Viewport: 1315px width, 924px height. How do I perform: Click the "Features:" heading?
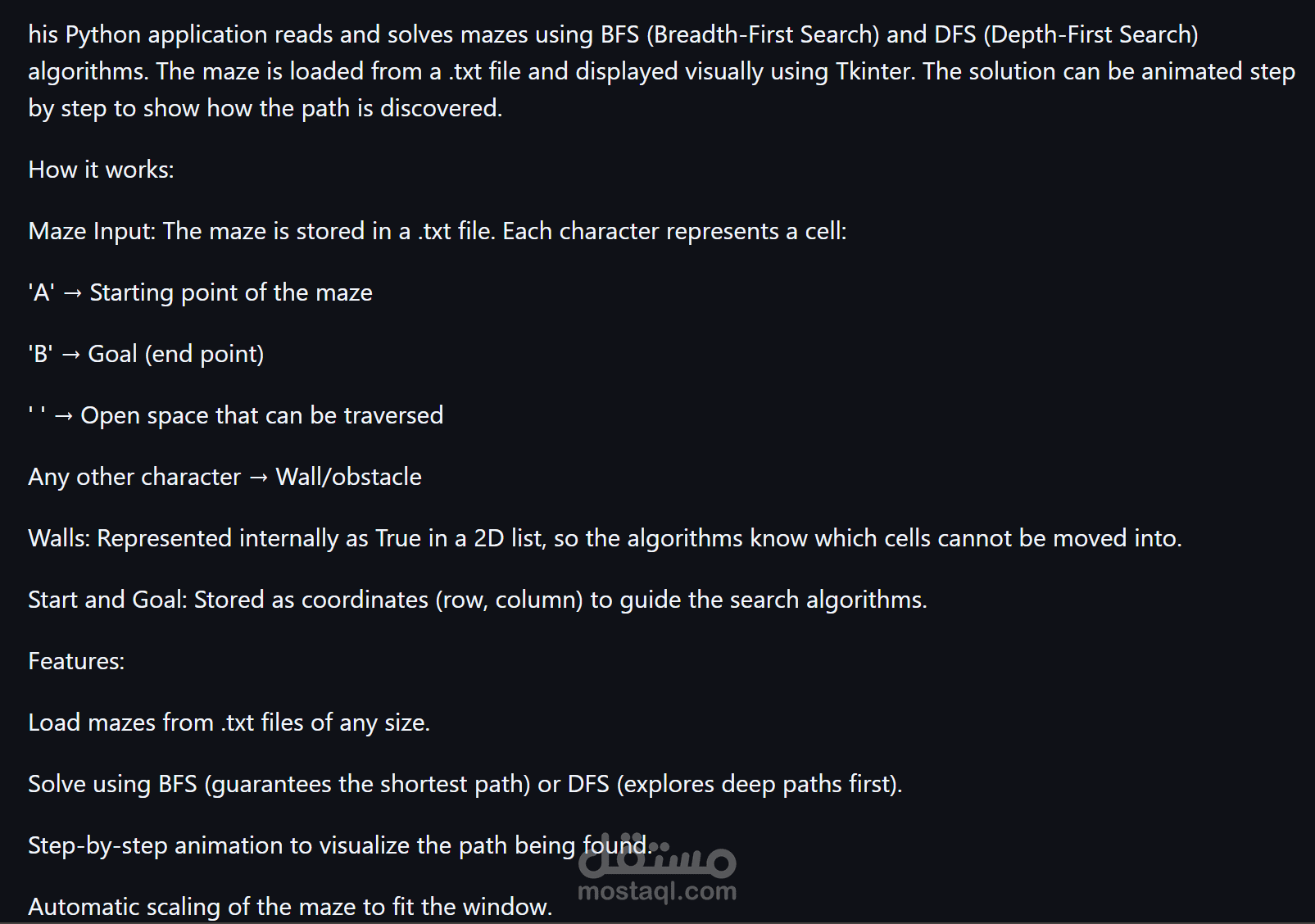point(76,661)
